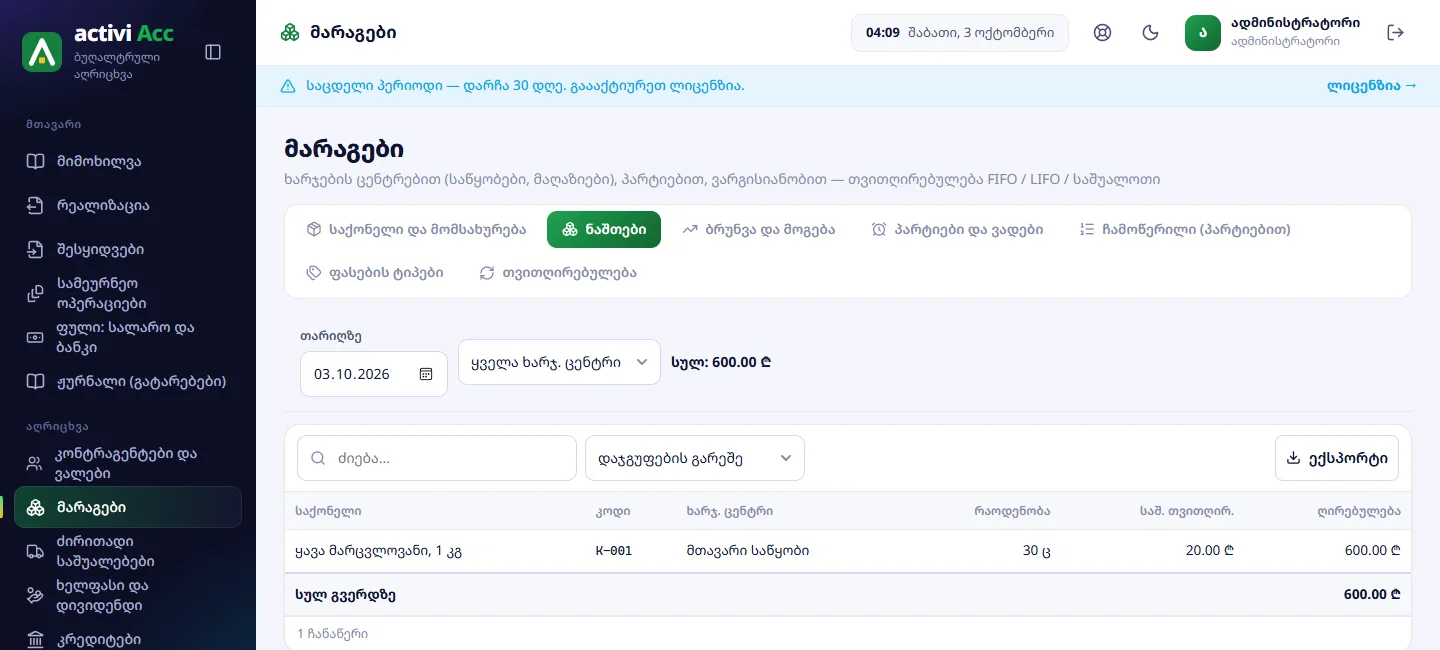Click the მთავარი საწყობი cell
The height and width of the screenshot is (650, 1440).
click(x=748, y=551)
